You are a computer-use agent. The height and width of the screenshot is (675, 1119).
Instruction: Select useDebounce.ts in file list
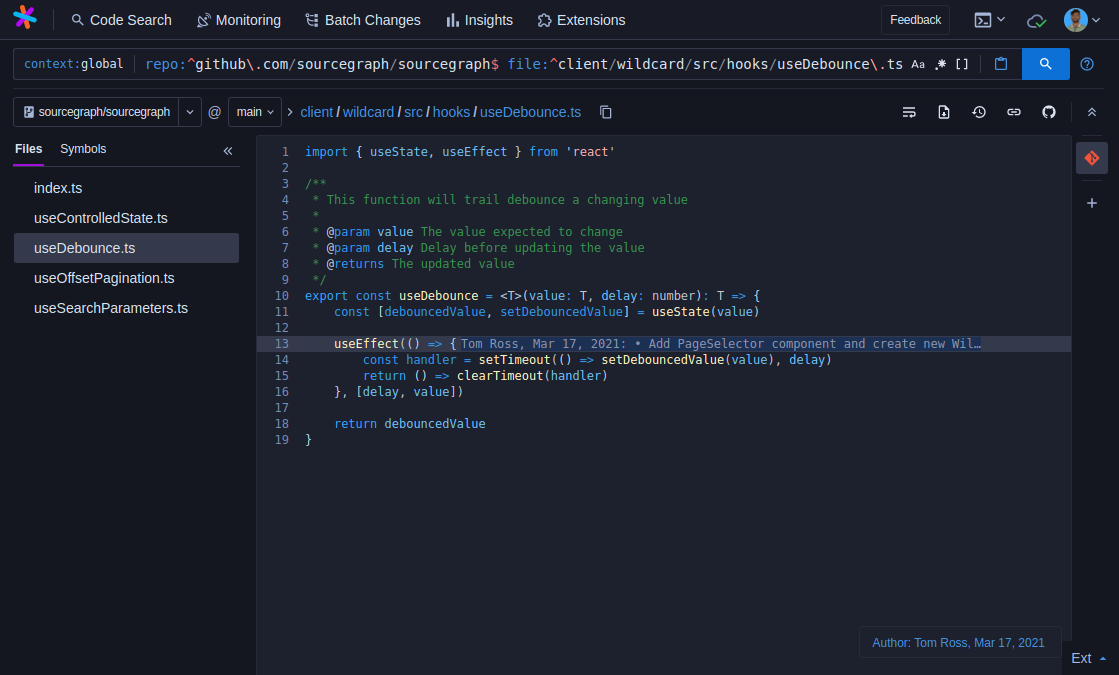(126, 248)
